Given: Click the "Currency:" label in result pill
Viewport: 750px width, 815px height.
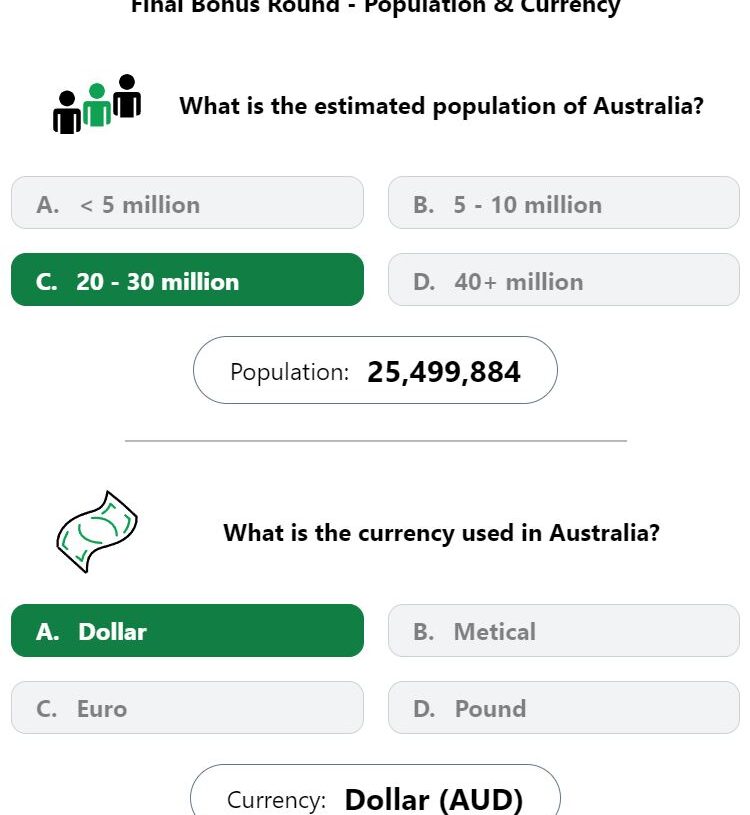Looking at the screenshot, I should pos(276,800).
